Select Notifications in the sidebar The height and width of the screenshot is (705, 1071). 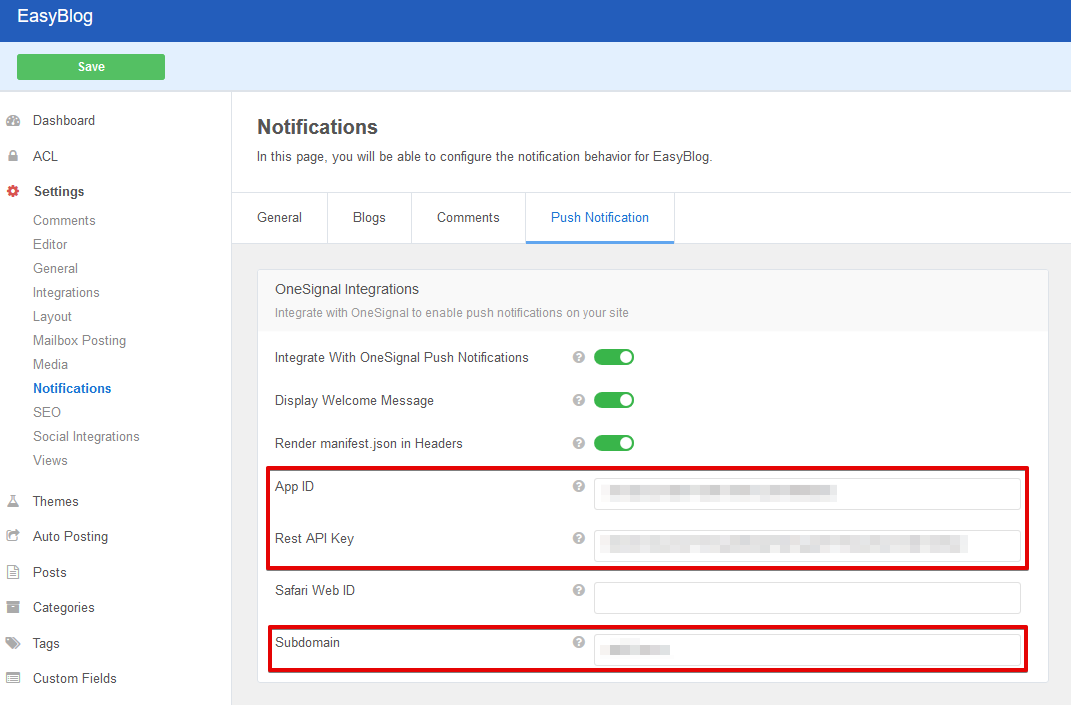tap(72, 389)
